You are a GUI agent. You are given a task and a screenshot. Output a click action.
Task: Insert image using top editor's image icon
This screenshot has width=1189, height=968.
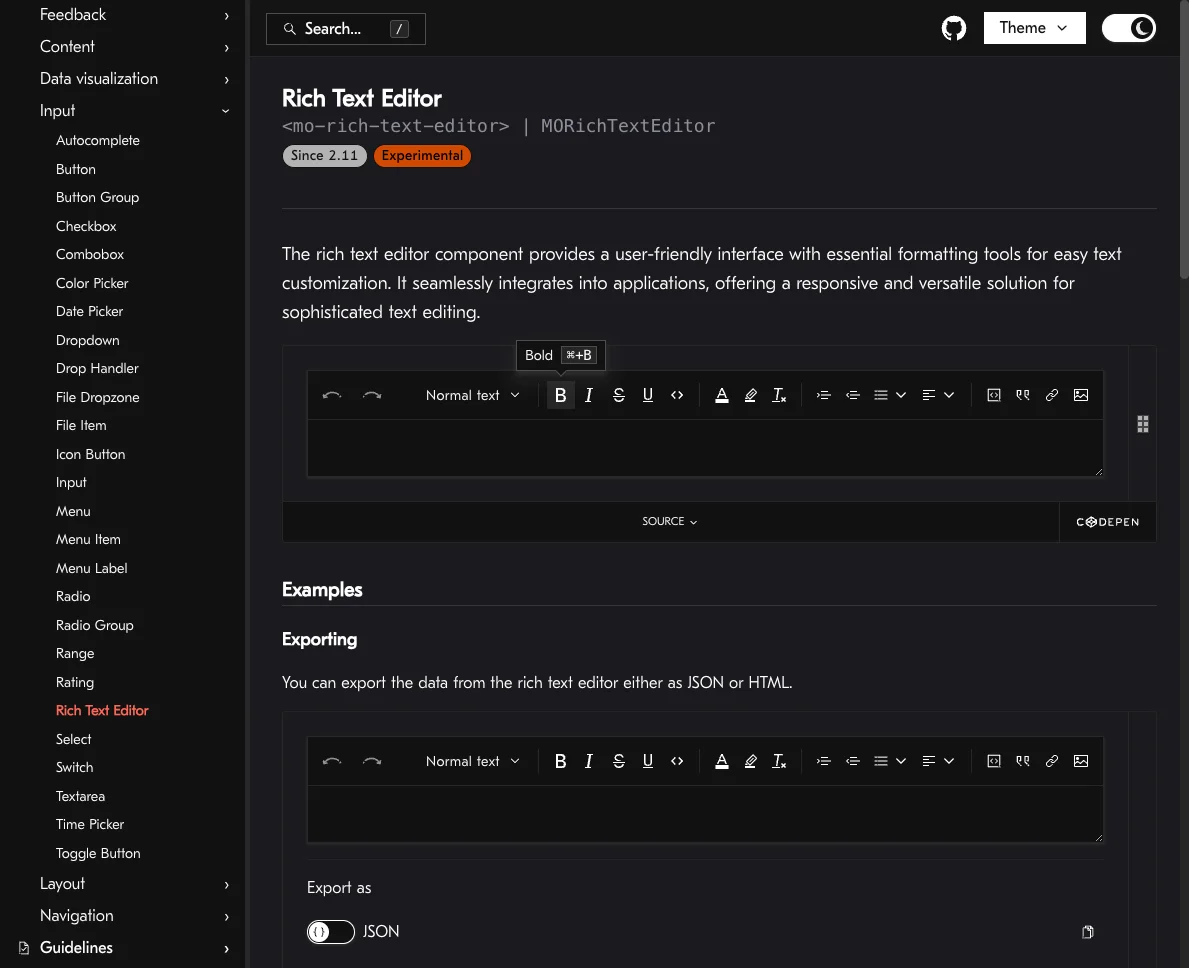[x=1081, y=395]
